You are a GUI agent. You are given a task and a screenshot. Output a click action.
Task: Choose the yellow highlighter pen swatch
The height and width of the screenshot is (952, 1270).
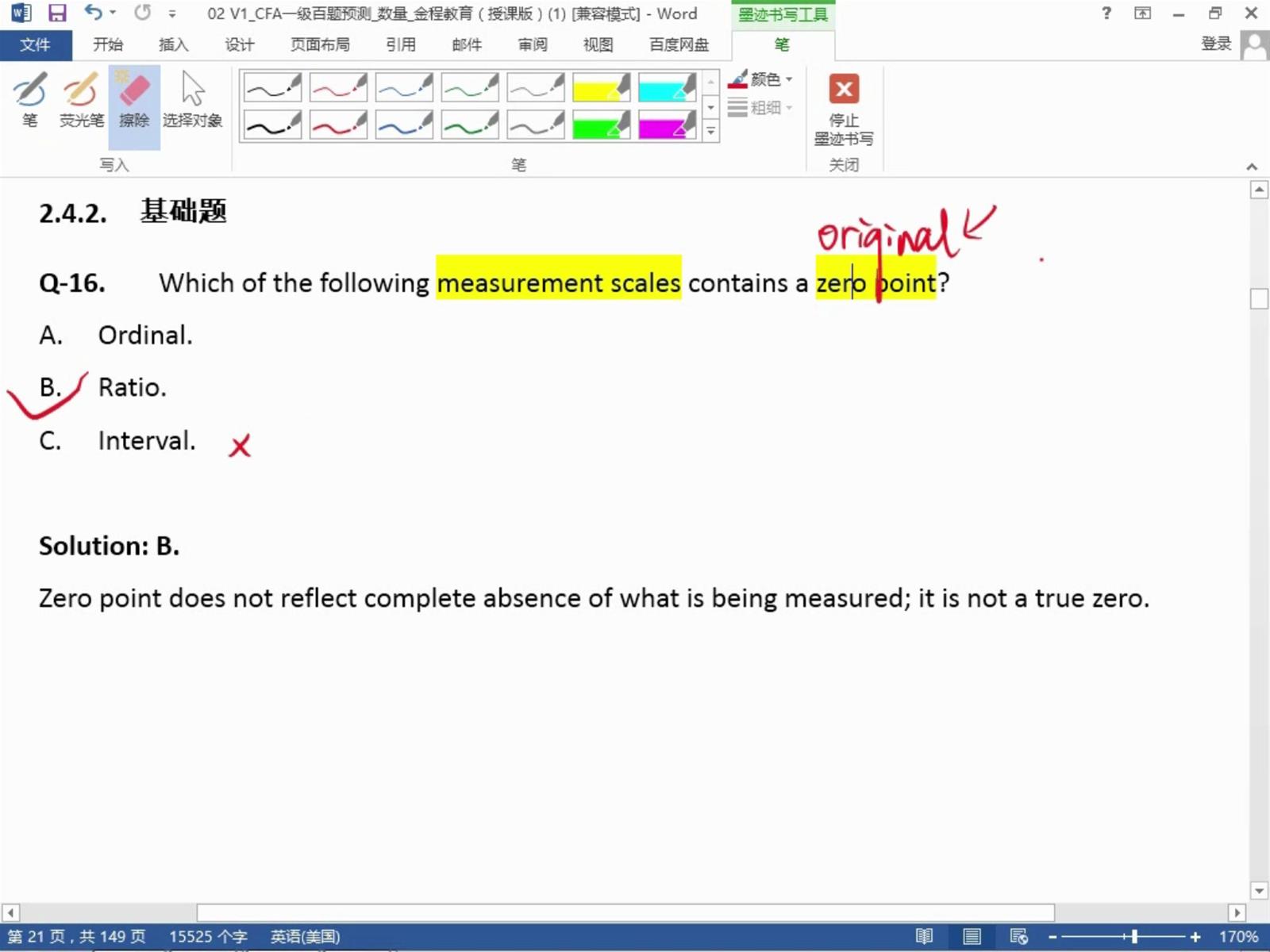coord(601,87)
